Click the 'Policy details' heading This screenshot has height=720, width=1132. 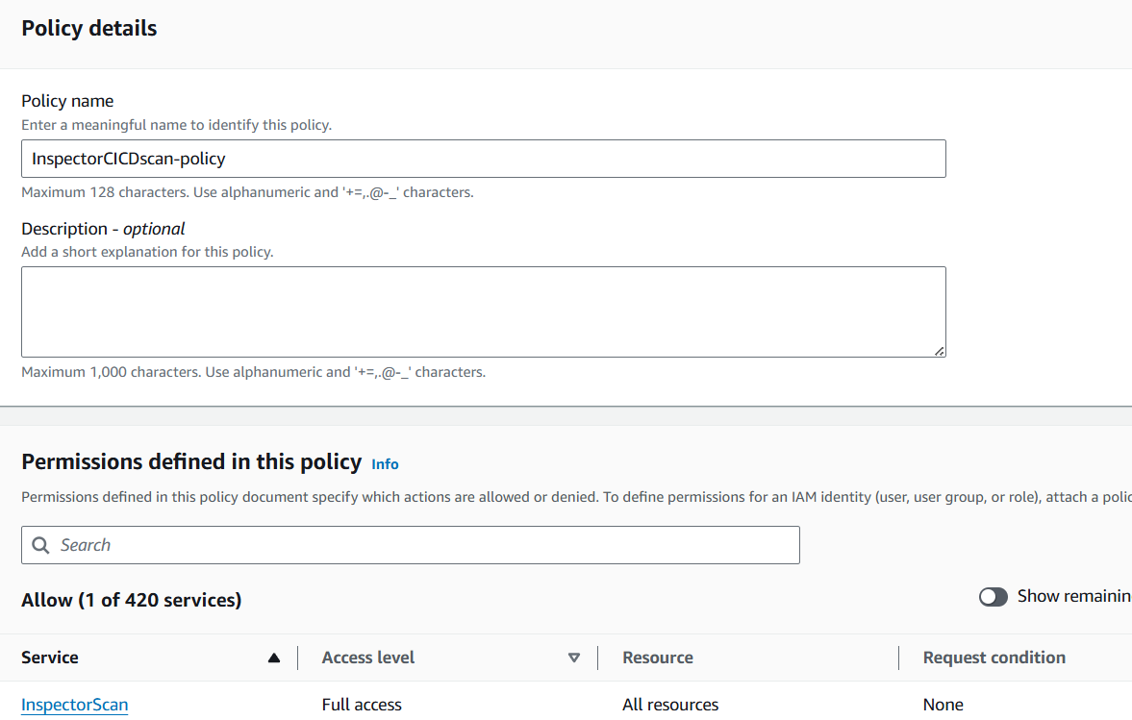89,28
